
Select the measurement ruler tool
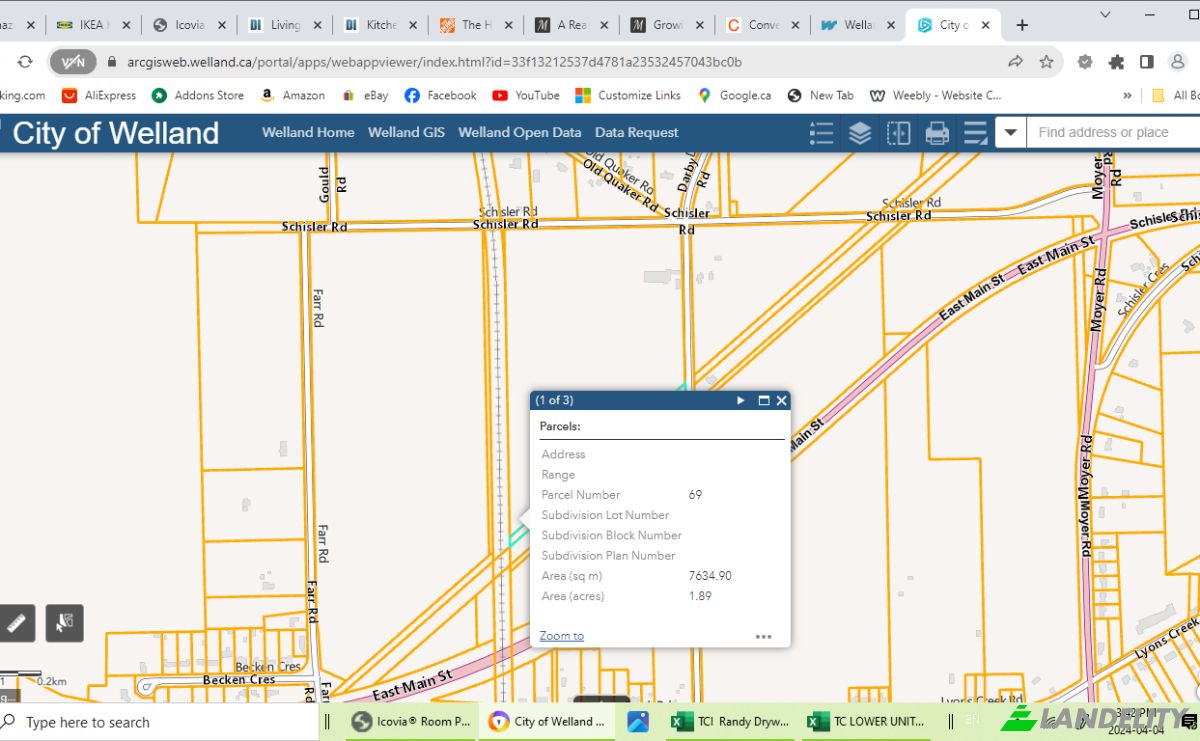(x=17, y=623)
